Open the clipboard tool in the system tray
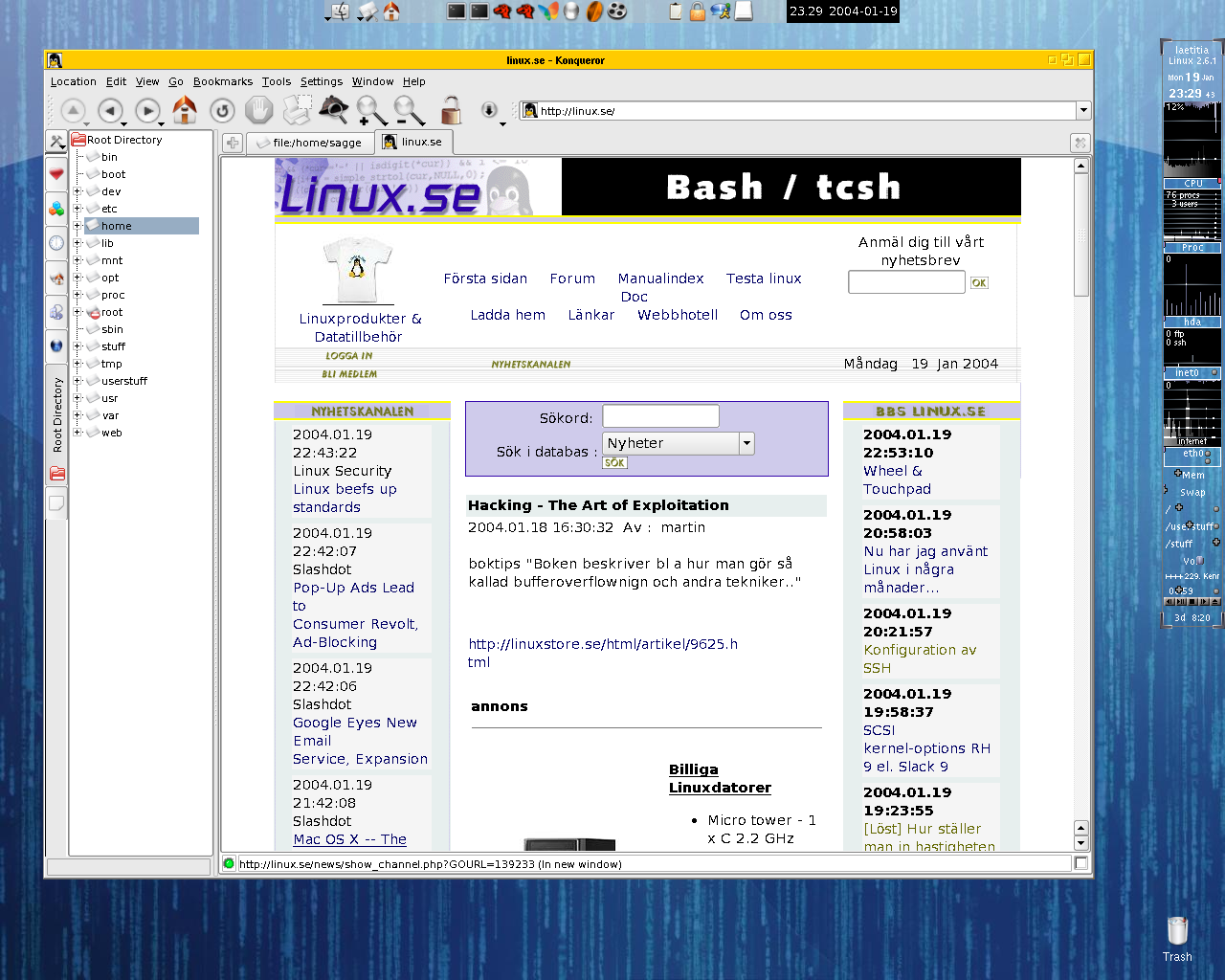Viewport: 1225px width, 980px height. coord(676,11)
